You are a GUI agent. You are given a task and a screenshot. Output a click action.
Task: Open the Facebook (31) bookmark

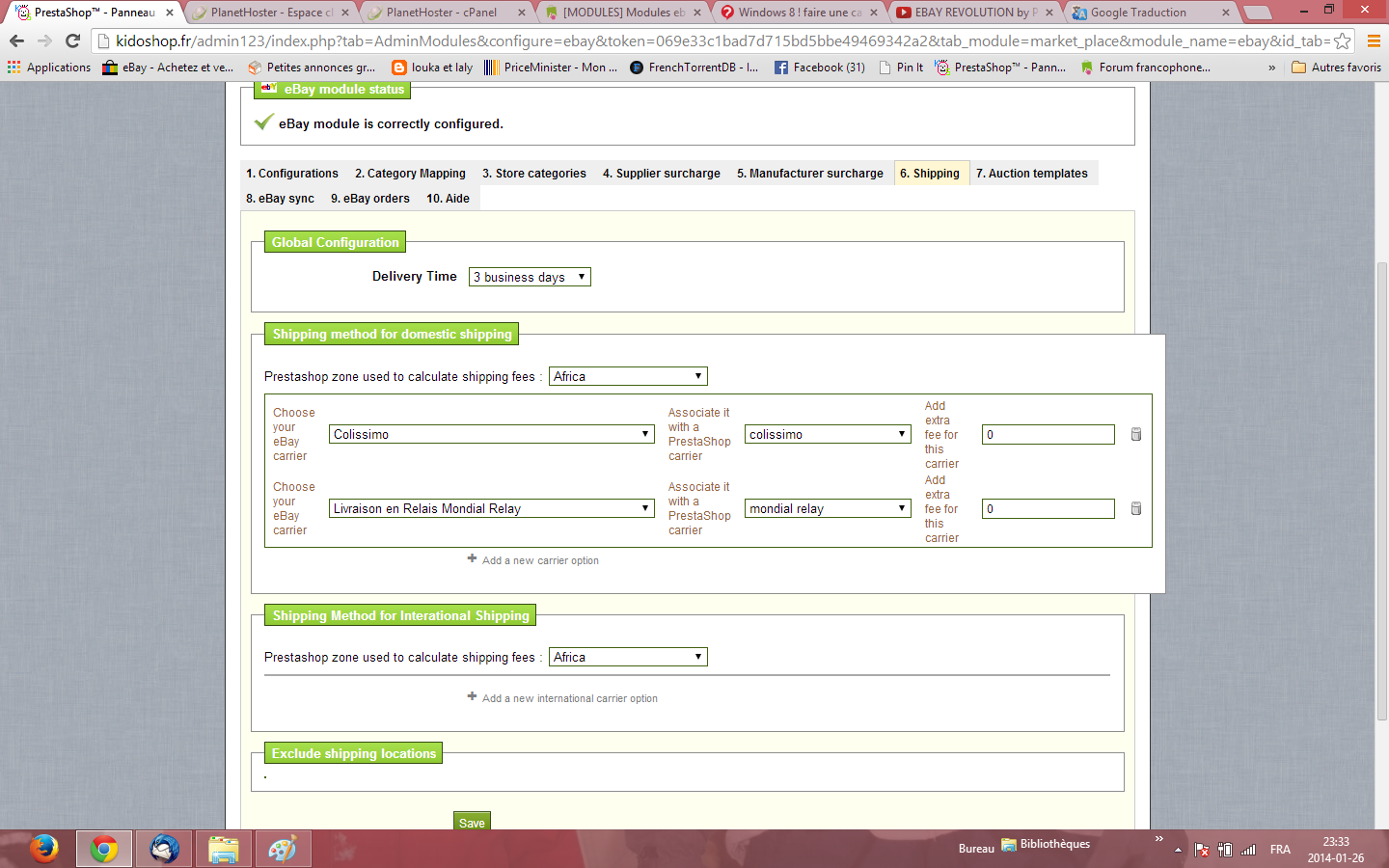coord(820,68)
